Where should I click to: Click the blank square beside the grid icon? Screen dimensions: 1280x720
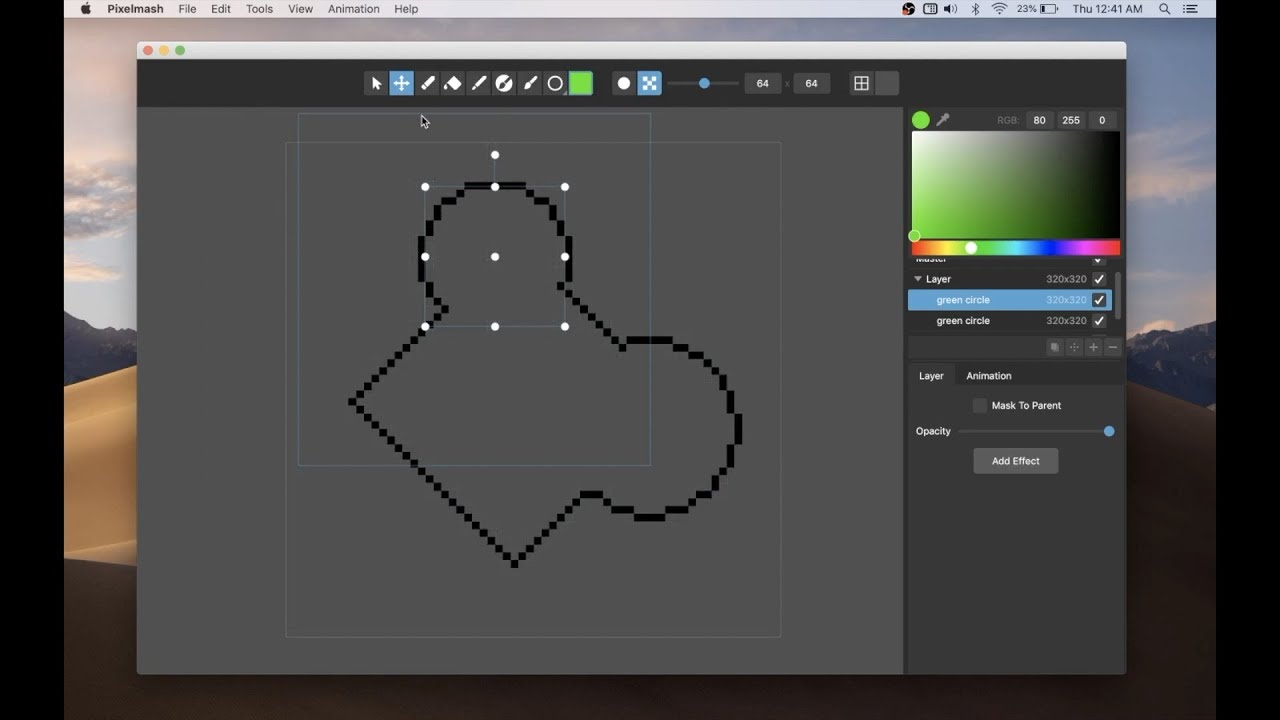[887, 84]
